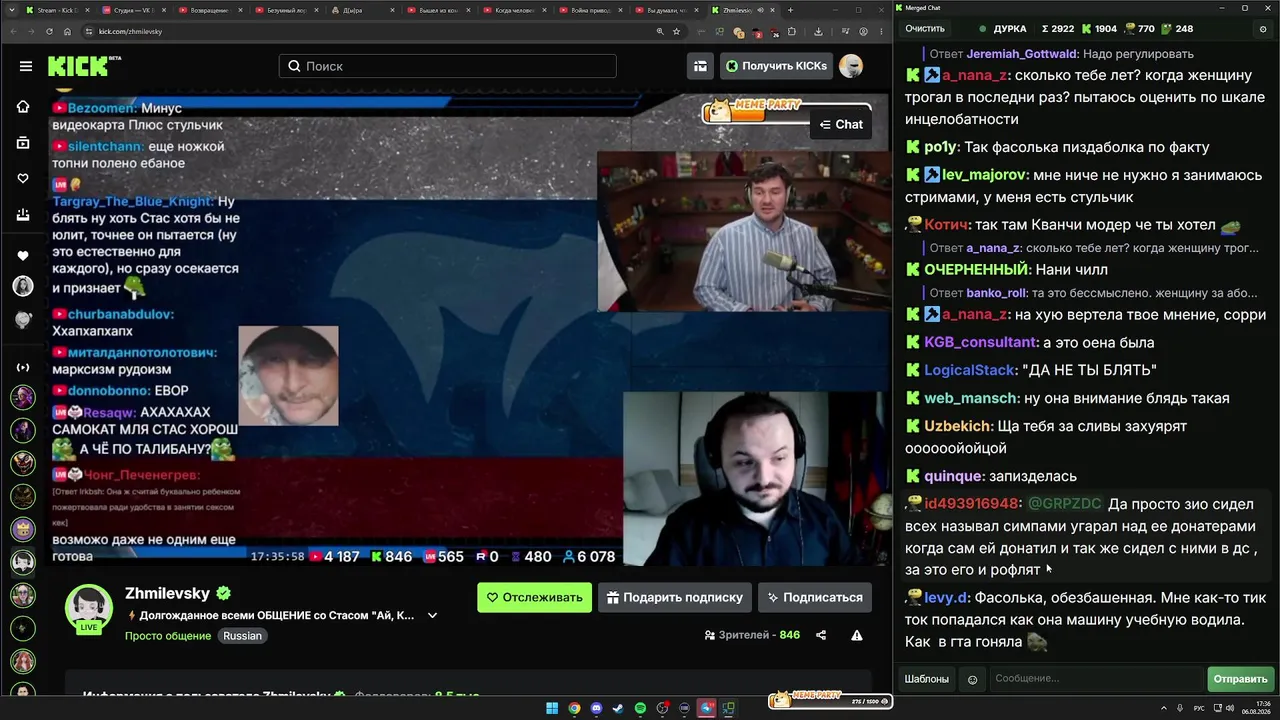Switch to the Безумный лор YouTube tab
The image size is (1280, 720).
coord(286,10)
